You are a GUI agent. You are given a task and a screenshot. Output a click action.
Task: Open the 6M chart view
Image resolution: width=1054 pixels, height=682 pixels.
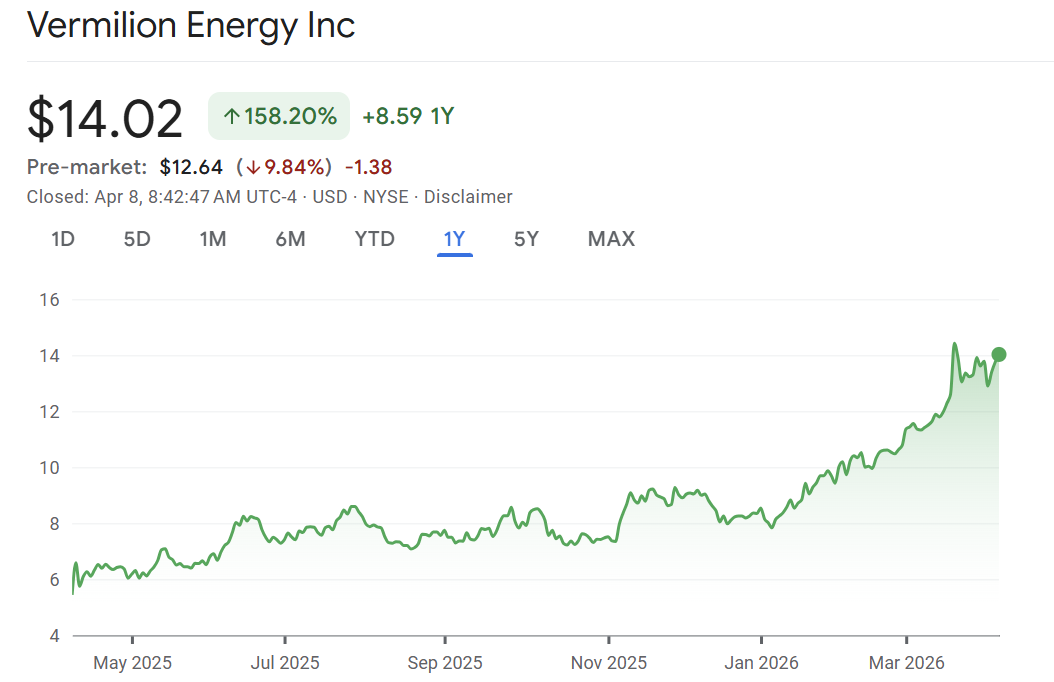pos(290,239)
